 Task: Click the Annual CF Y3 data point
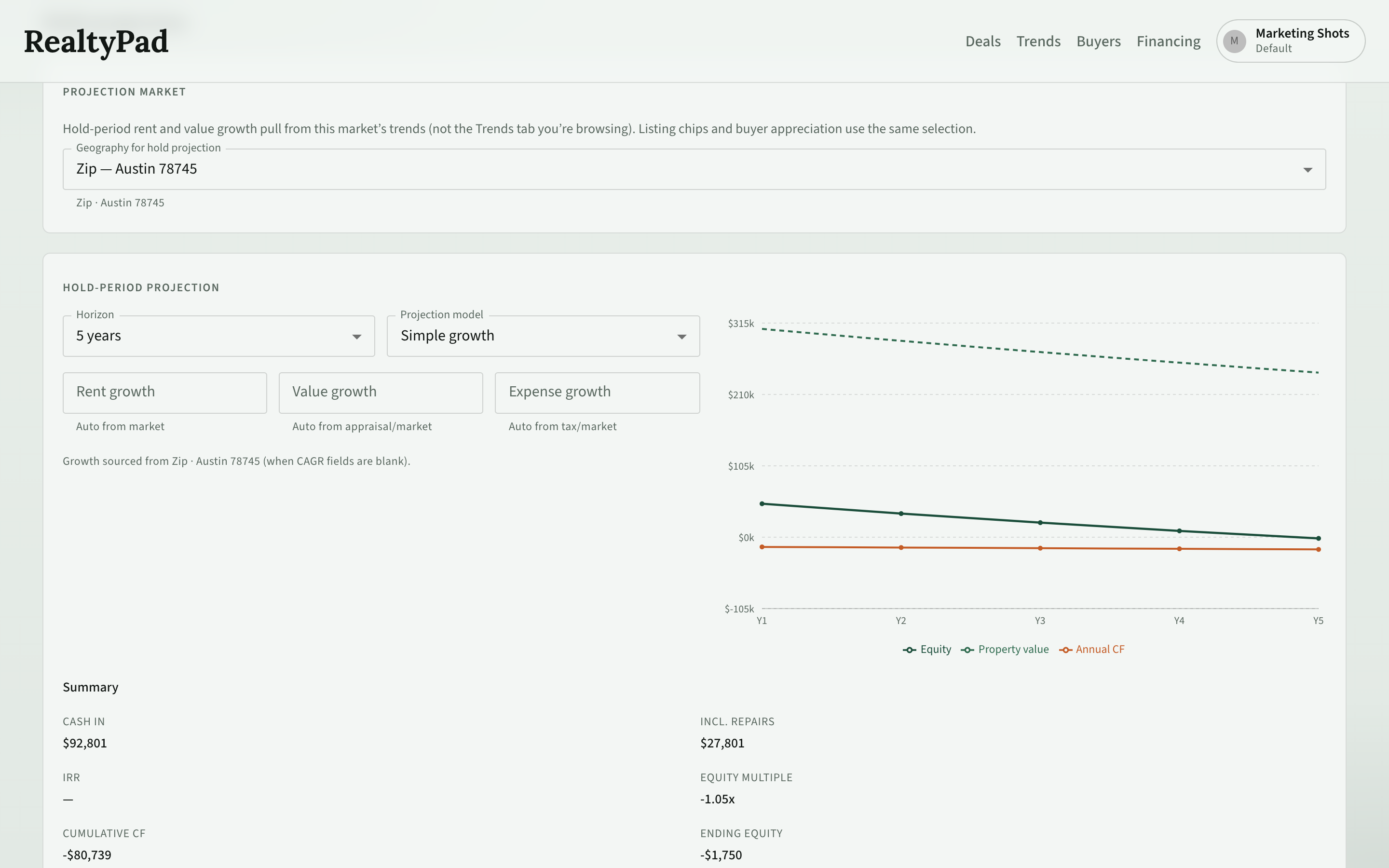pos(1040,548)
